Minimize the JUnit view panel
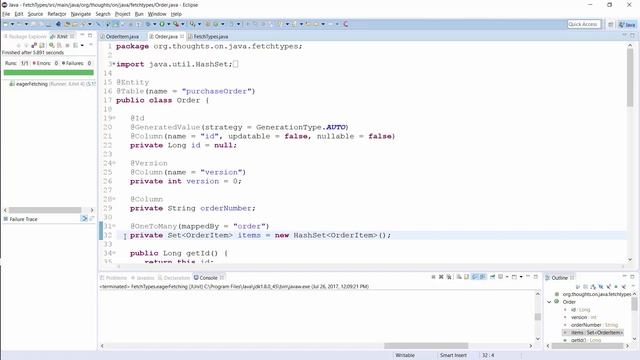This screenshot has height=360, width=640. coord(82,35)
